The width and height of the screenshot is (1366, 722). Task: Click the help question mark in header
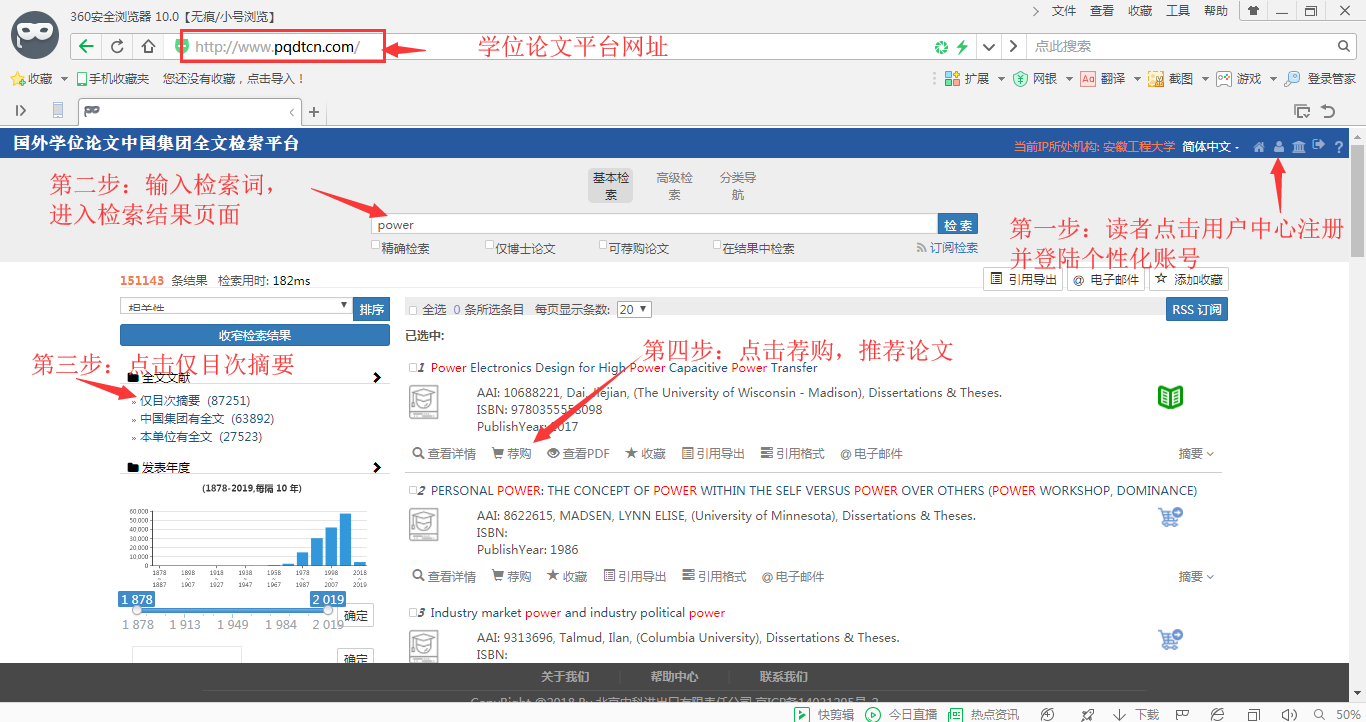click(x=1339, y=147)
